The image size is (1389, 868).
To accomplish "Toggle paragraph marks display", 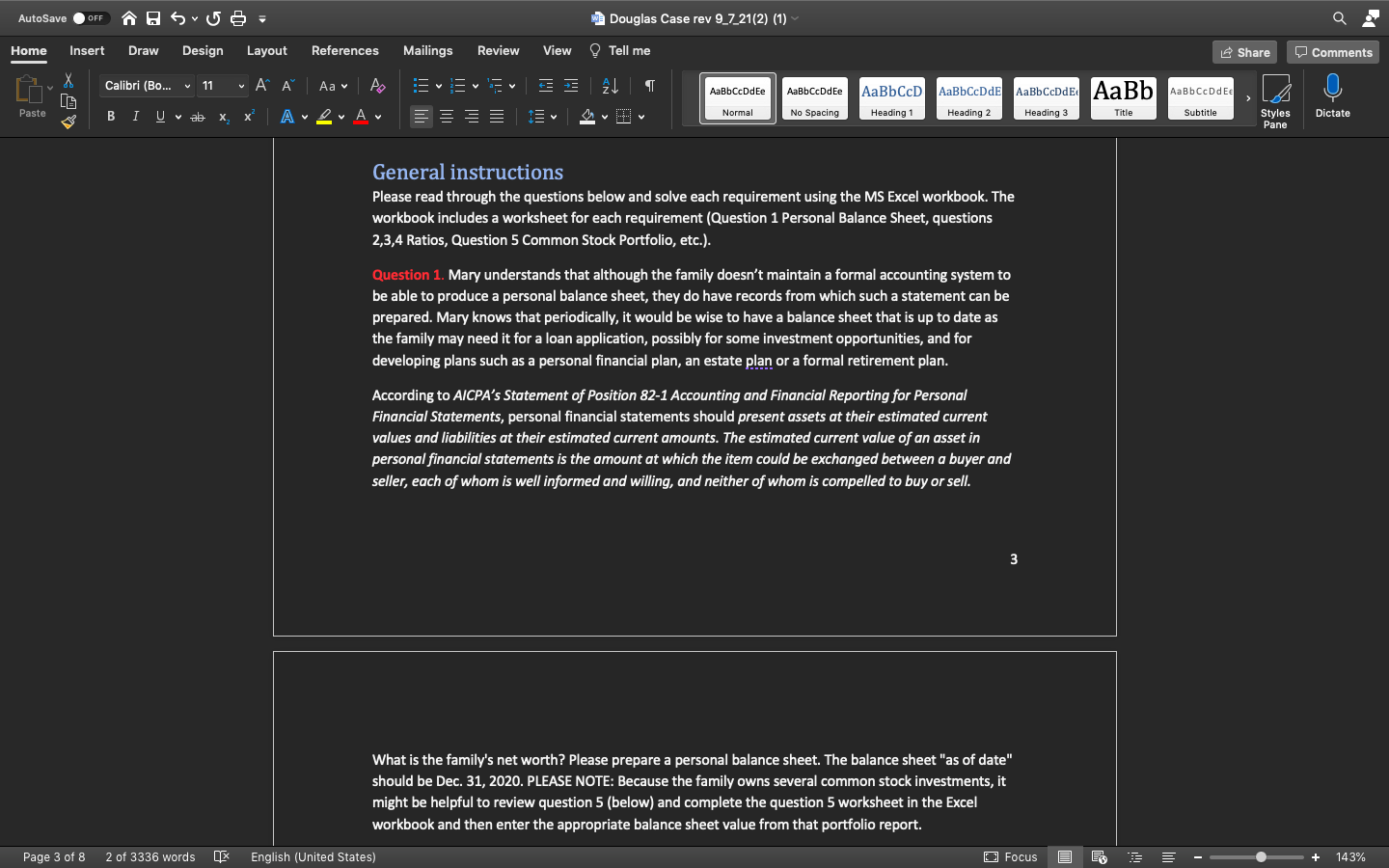I will [649, 86].
